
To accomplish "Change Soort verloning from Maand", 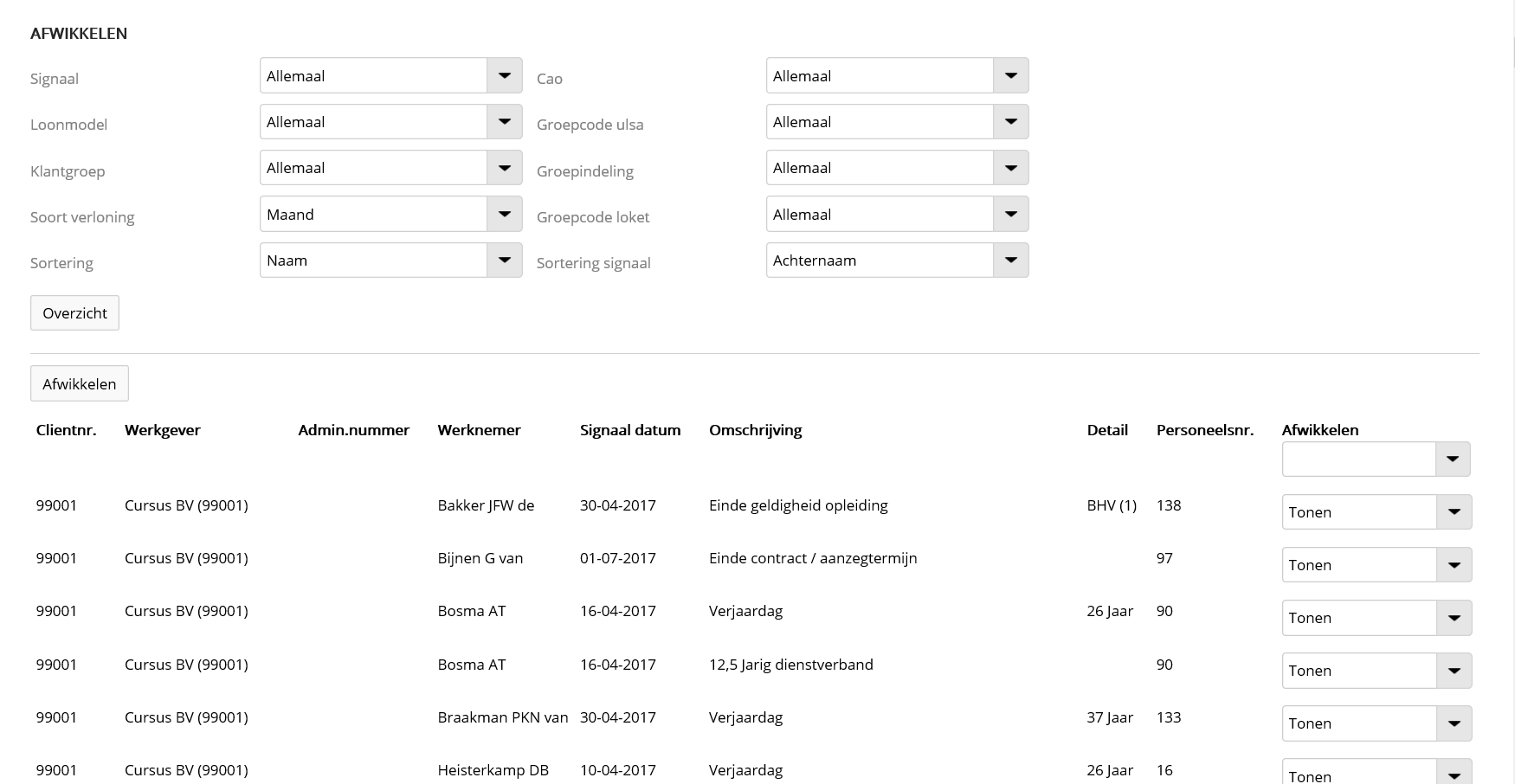I will click(x=390, y=215).
